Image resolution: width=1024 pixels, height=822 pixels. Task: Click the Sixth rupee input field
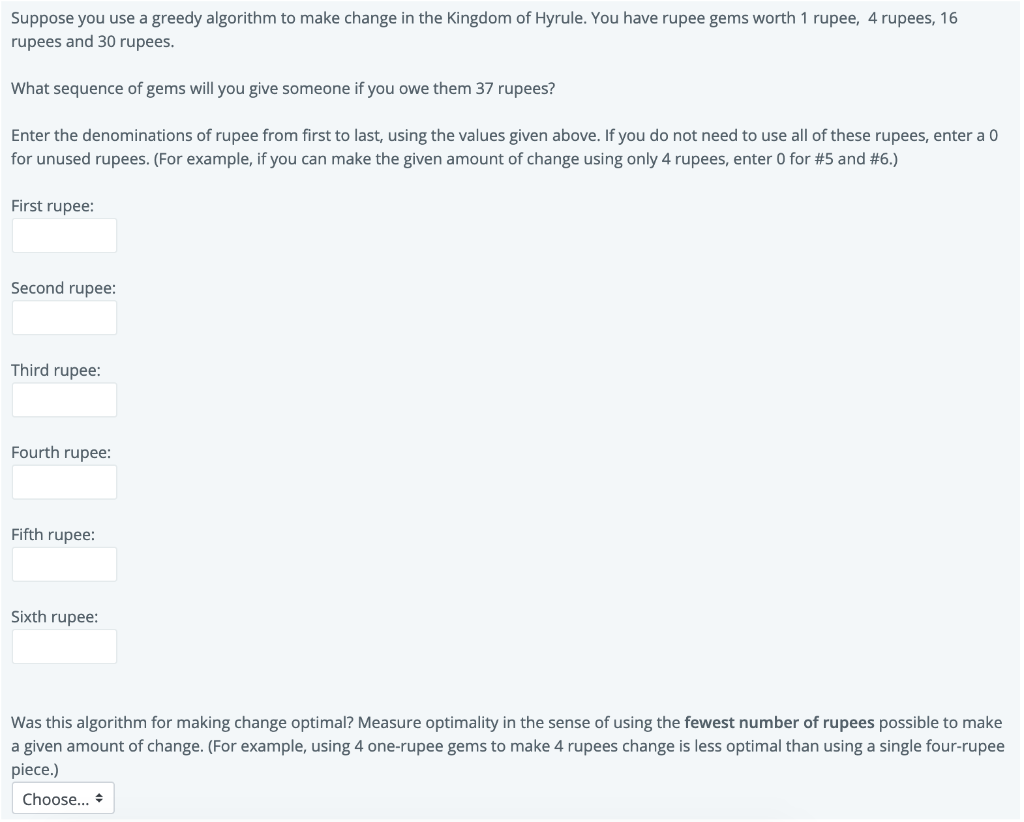[64, 645]
